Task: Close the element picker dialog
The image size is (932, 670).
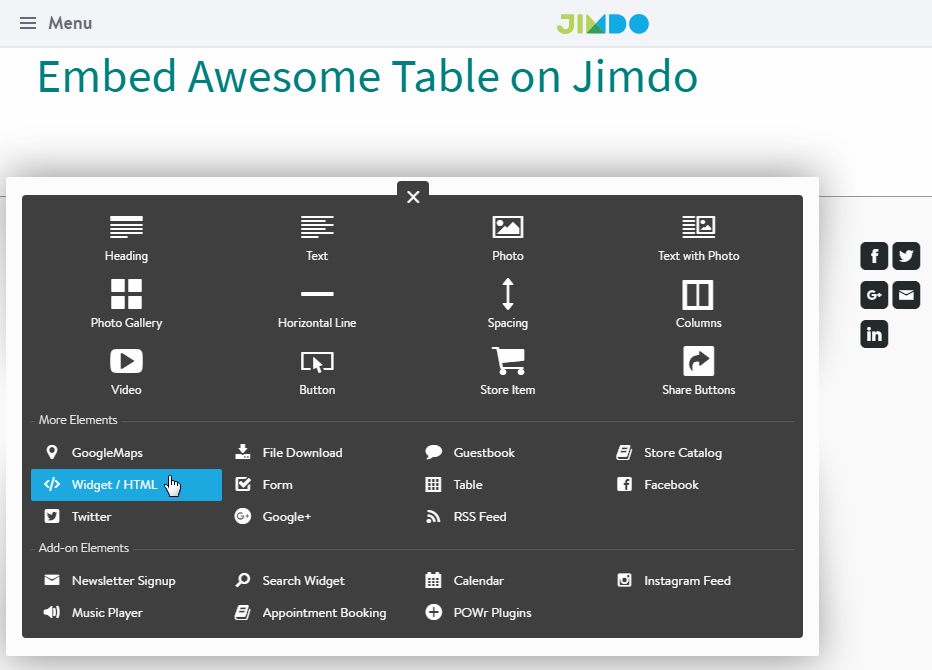Action: pos(413,197)
